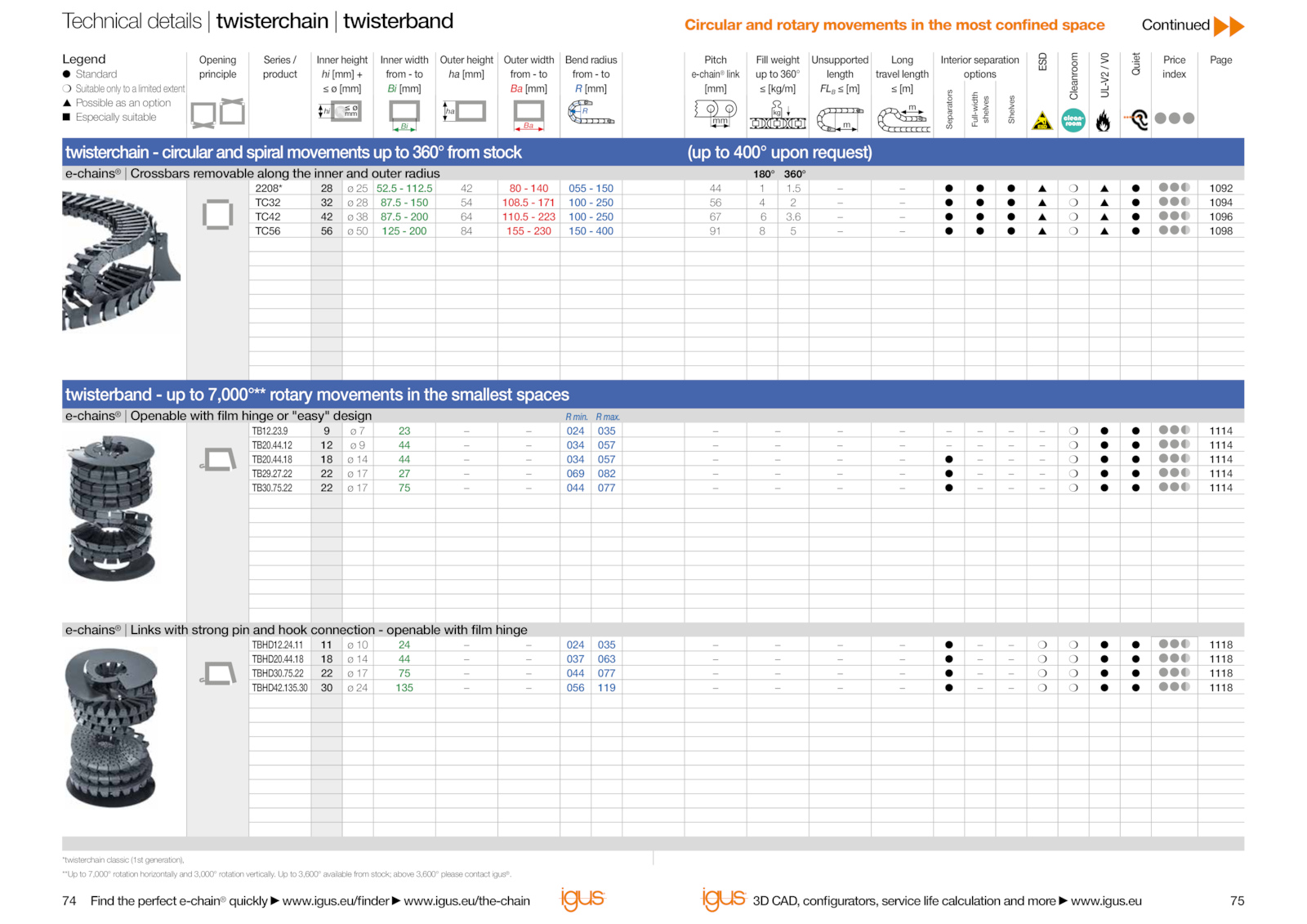1307x924 pixels.
Task: Click the twisterchain opening principle icon
Action: tap(217, 214)
